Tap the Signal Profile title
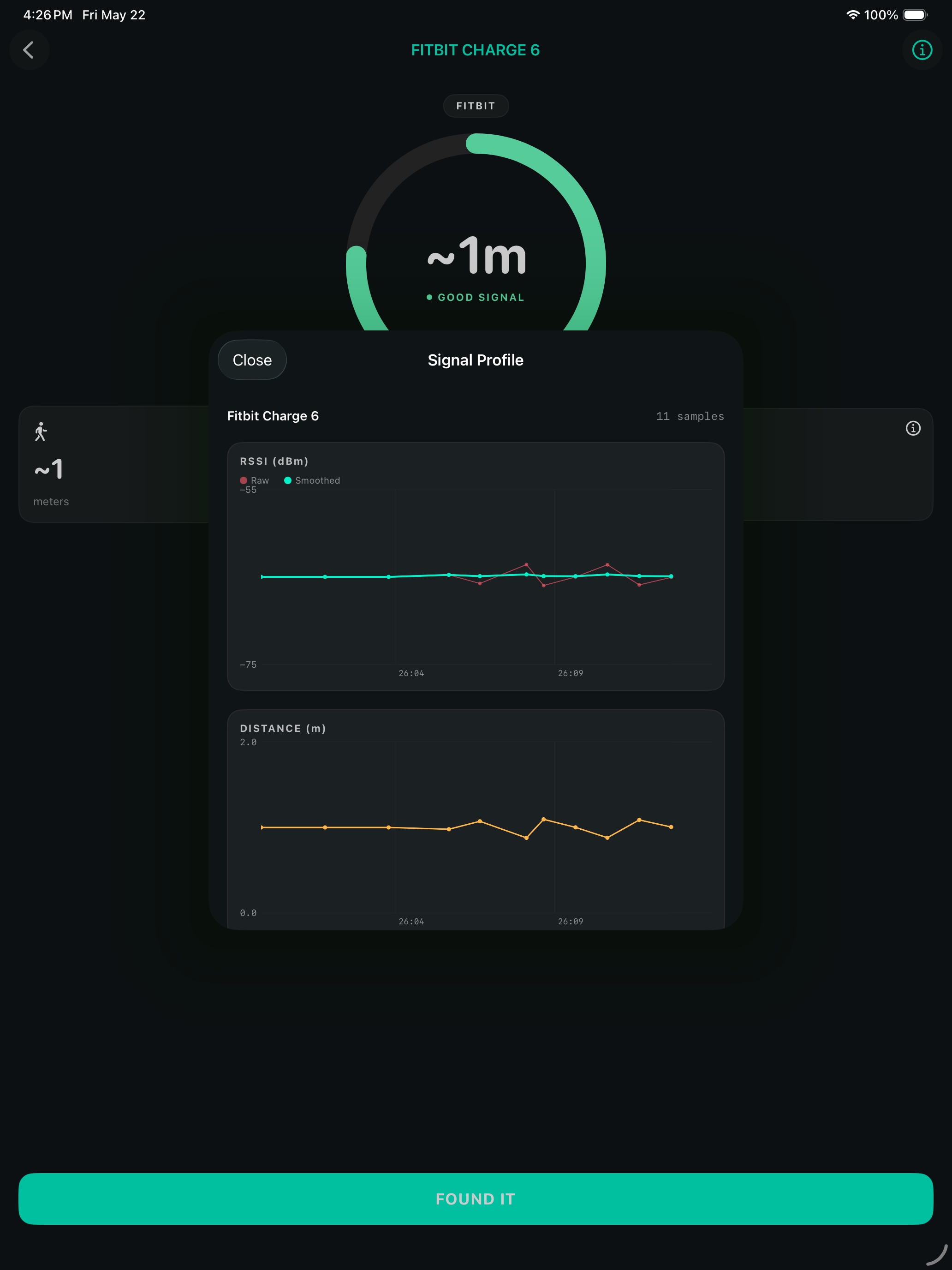Image resolution: width=952 pixels, height=1270 pixels. click(475, 360)
